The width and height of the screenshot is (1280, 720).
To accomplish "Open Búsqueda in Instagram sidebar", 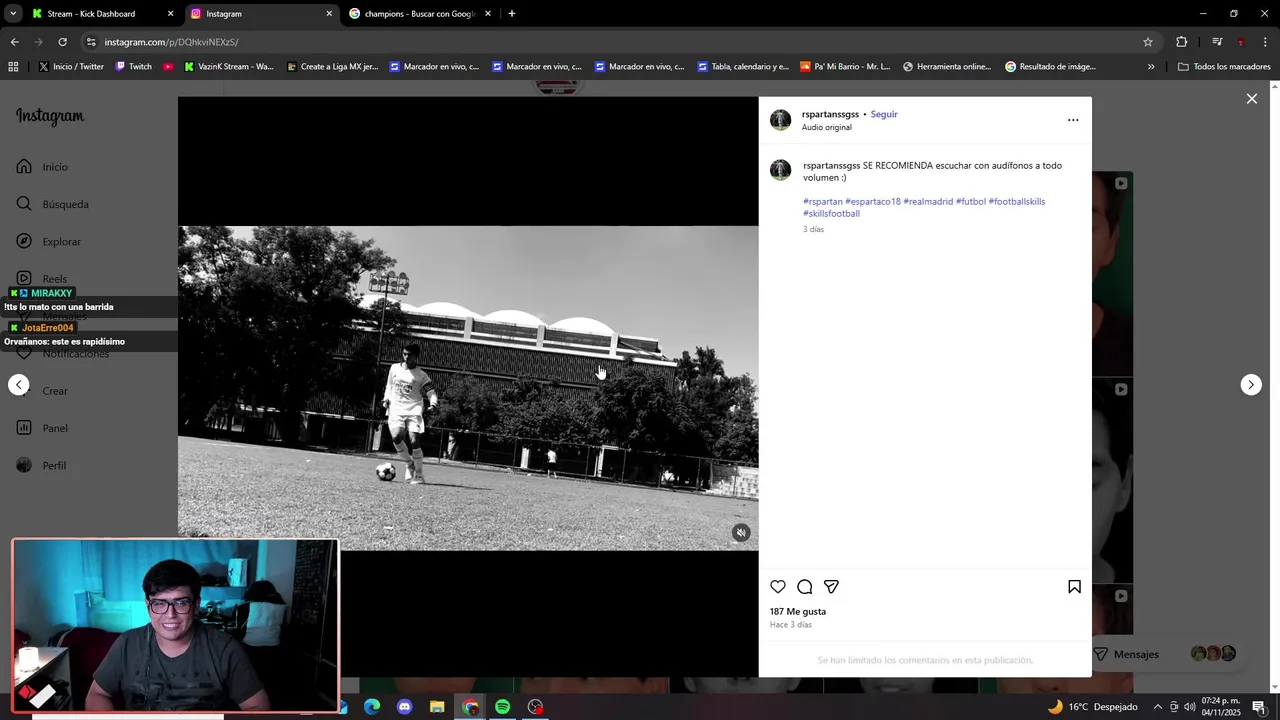I will (53, 204).
